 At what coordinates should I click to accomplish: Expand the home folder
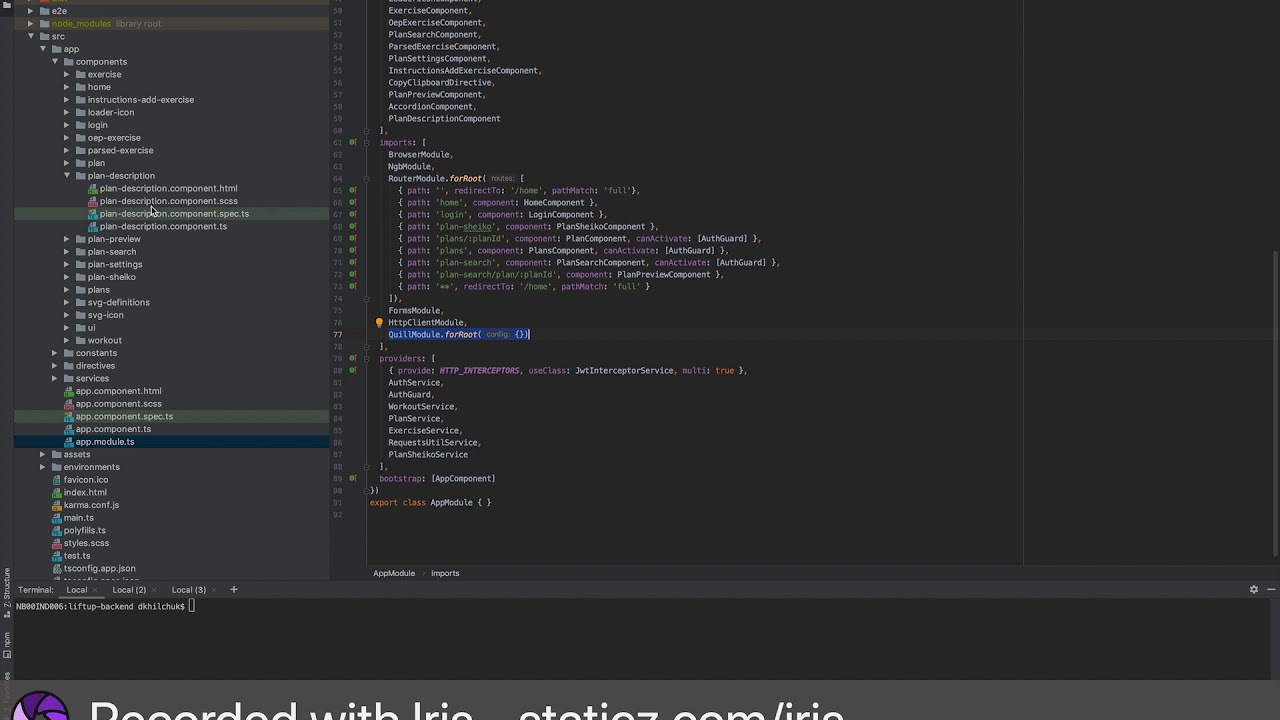coord(67,87)
